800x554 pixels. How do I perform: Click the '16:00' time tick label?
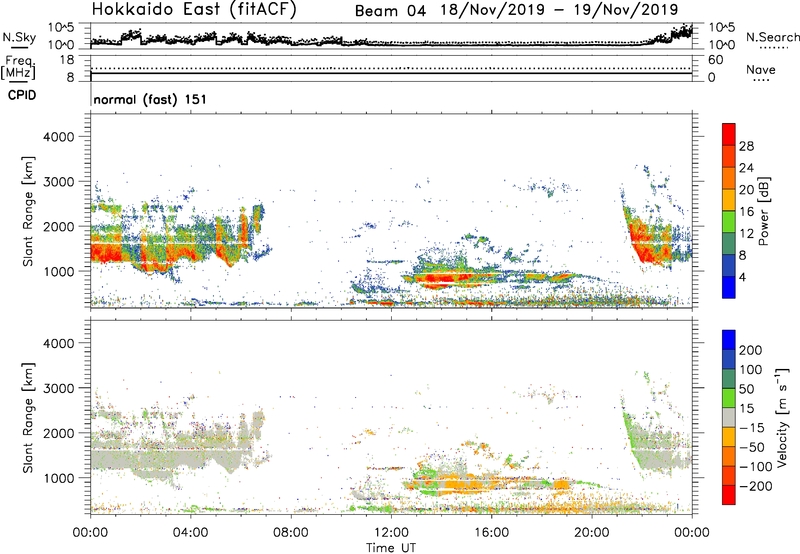[x=491, y=533]
